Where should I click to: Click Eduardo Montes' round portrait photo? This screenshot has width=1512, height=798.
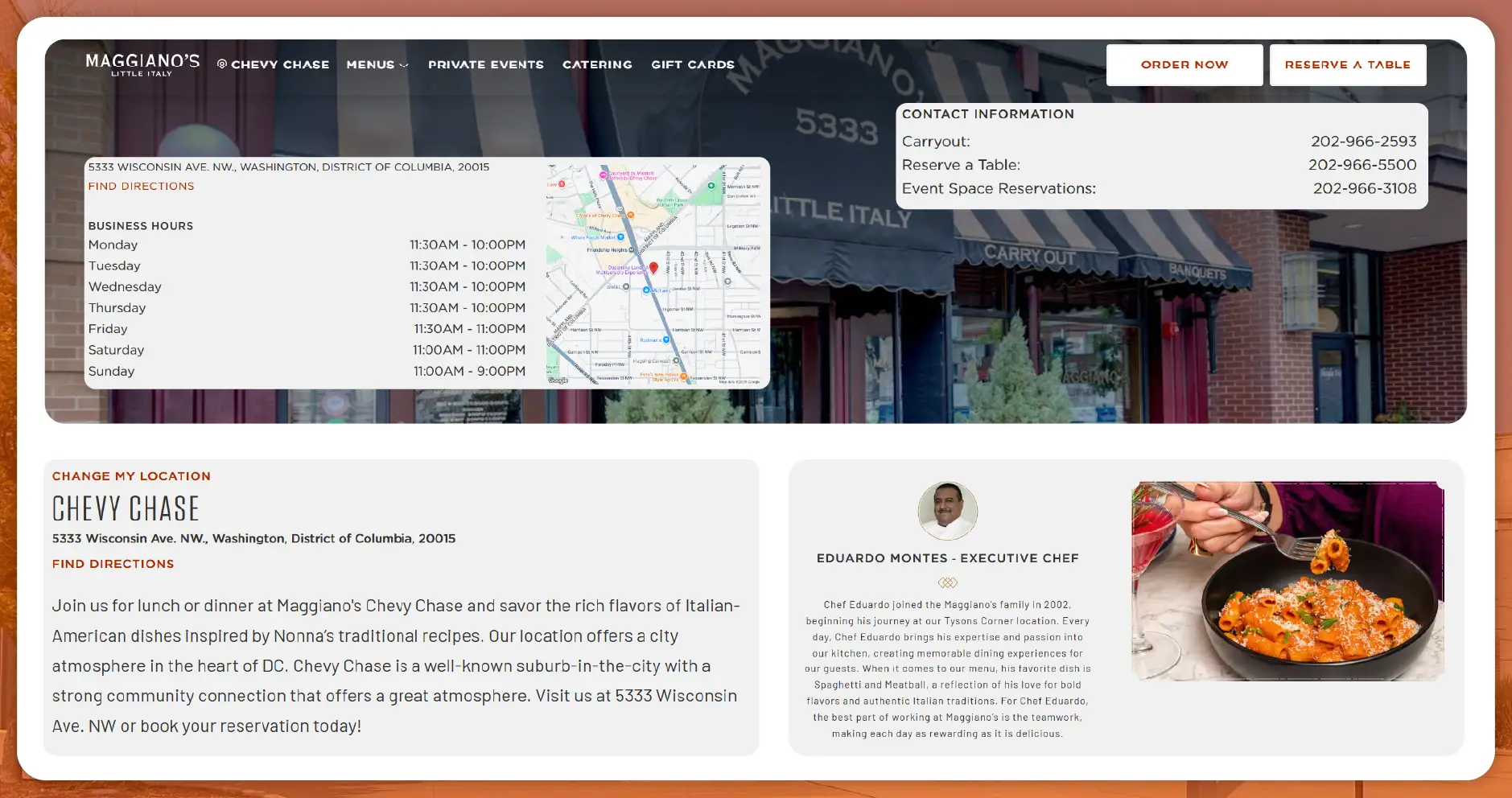coord(947,511)
